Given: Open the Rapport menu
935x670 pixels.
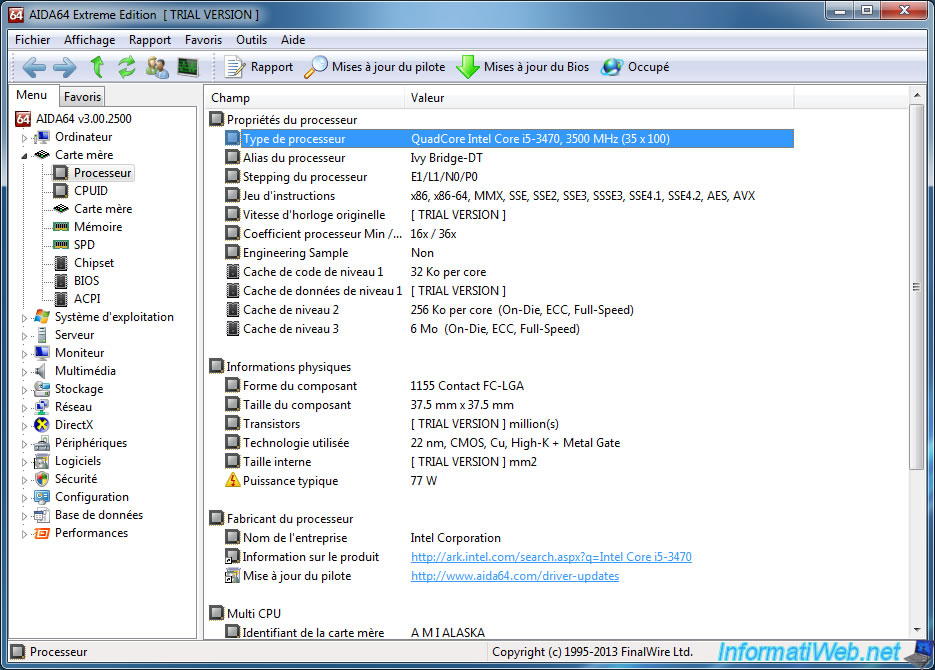Looking at the screenshot, I should click(150, 40).
